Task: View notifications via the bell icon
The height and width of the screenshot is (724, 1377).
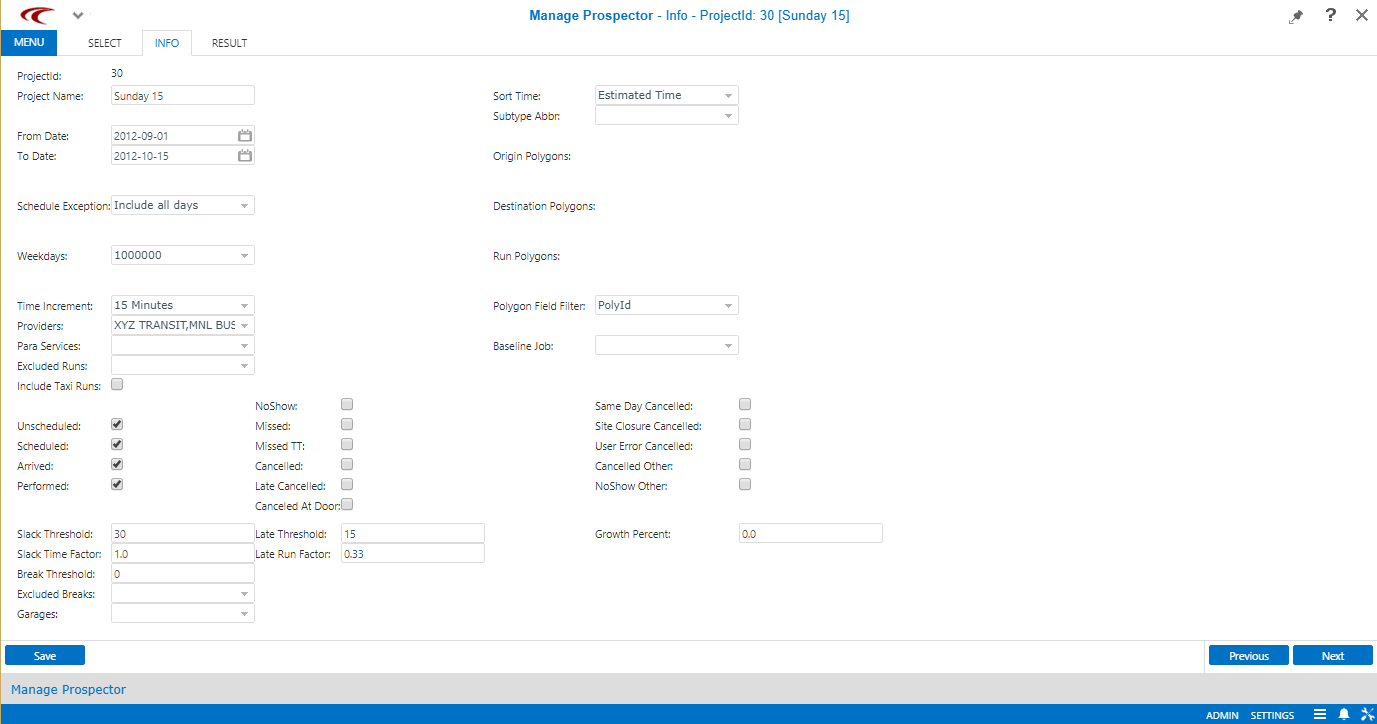Action: tap(1344, 714)
